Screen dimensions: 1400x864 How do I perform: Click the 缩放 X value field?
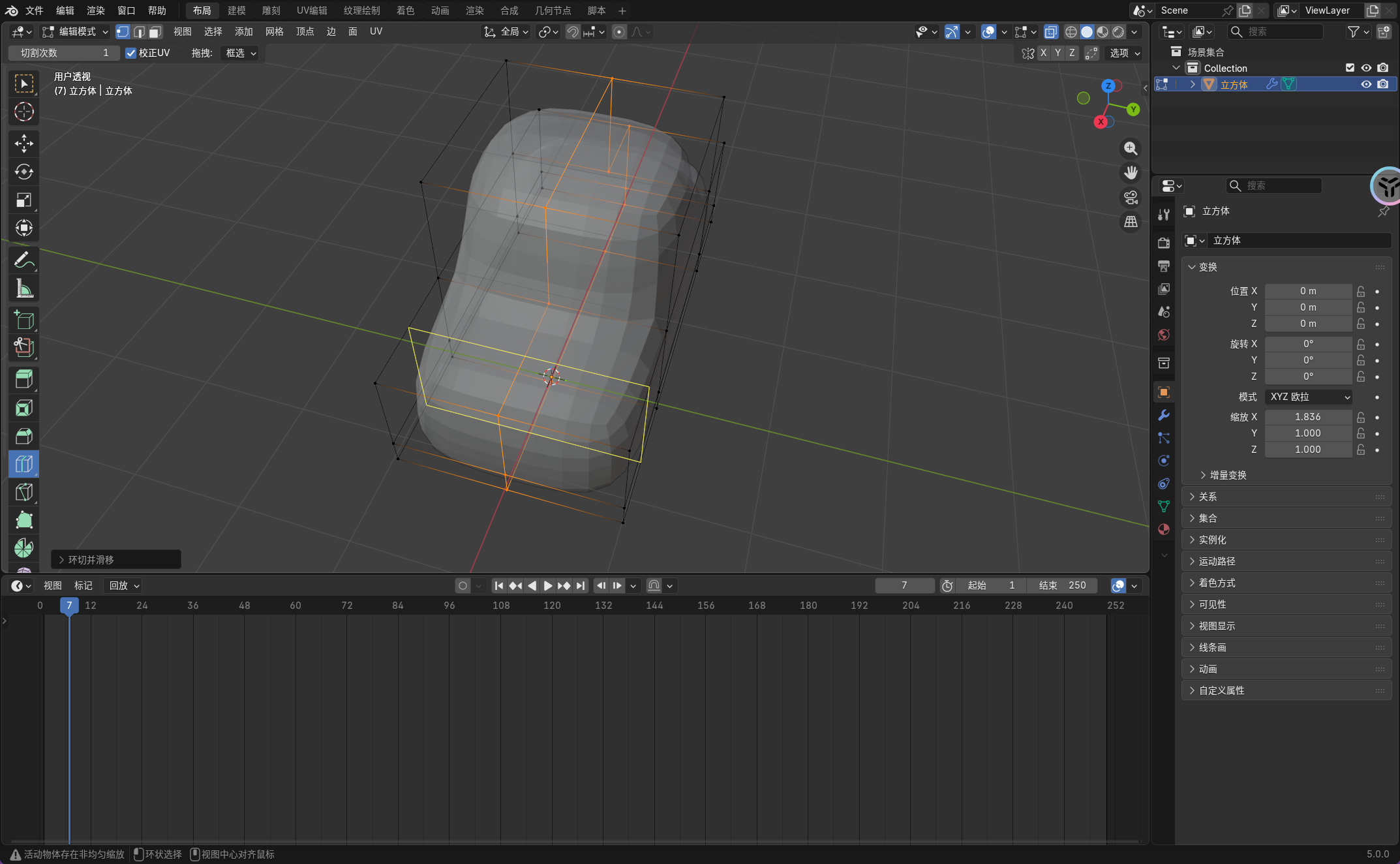coord(1307,417)
